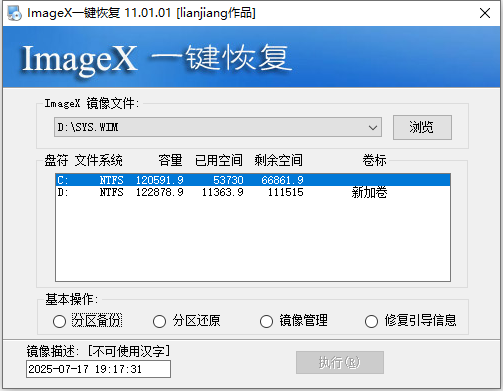The height and width of the screenshot is (391, 503).
Task: Click the 盘符 column header
Action: (56, 160)
